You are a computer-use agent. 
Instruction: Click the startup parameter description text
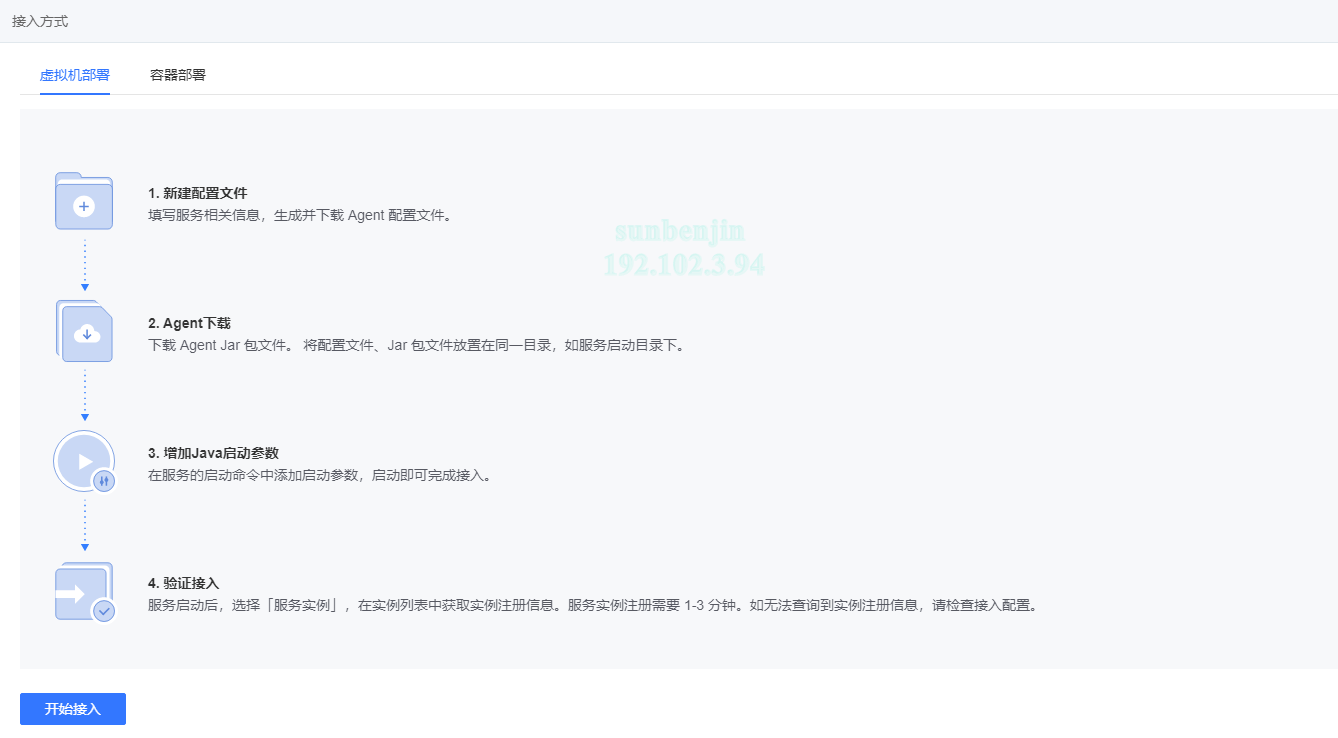pos(320,475)
